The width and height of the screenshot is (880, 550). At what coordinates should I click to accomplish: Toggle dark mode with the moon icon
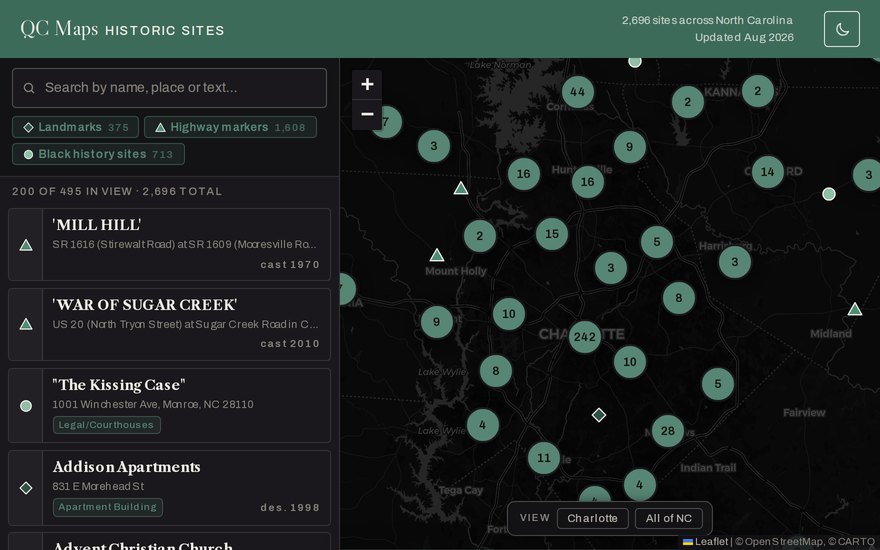click(841, 29)
